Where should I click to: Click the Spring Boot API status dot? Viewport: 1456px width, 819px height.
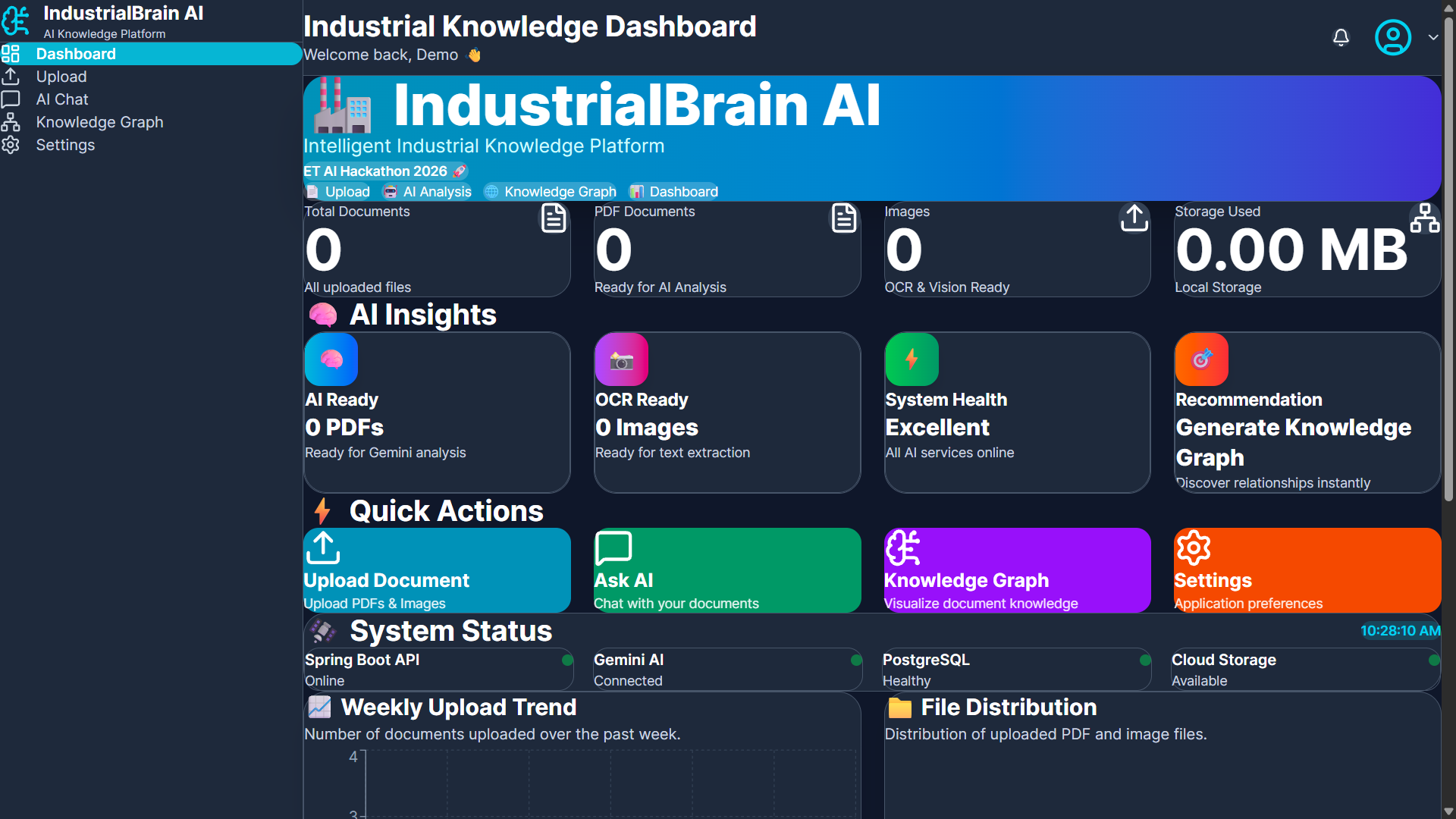pyautogui.click(x=567, y=661)
